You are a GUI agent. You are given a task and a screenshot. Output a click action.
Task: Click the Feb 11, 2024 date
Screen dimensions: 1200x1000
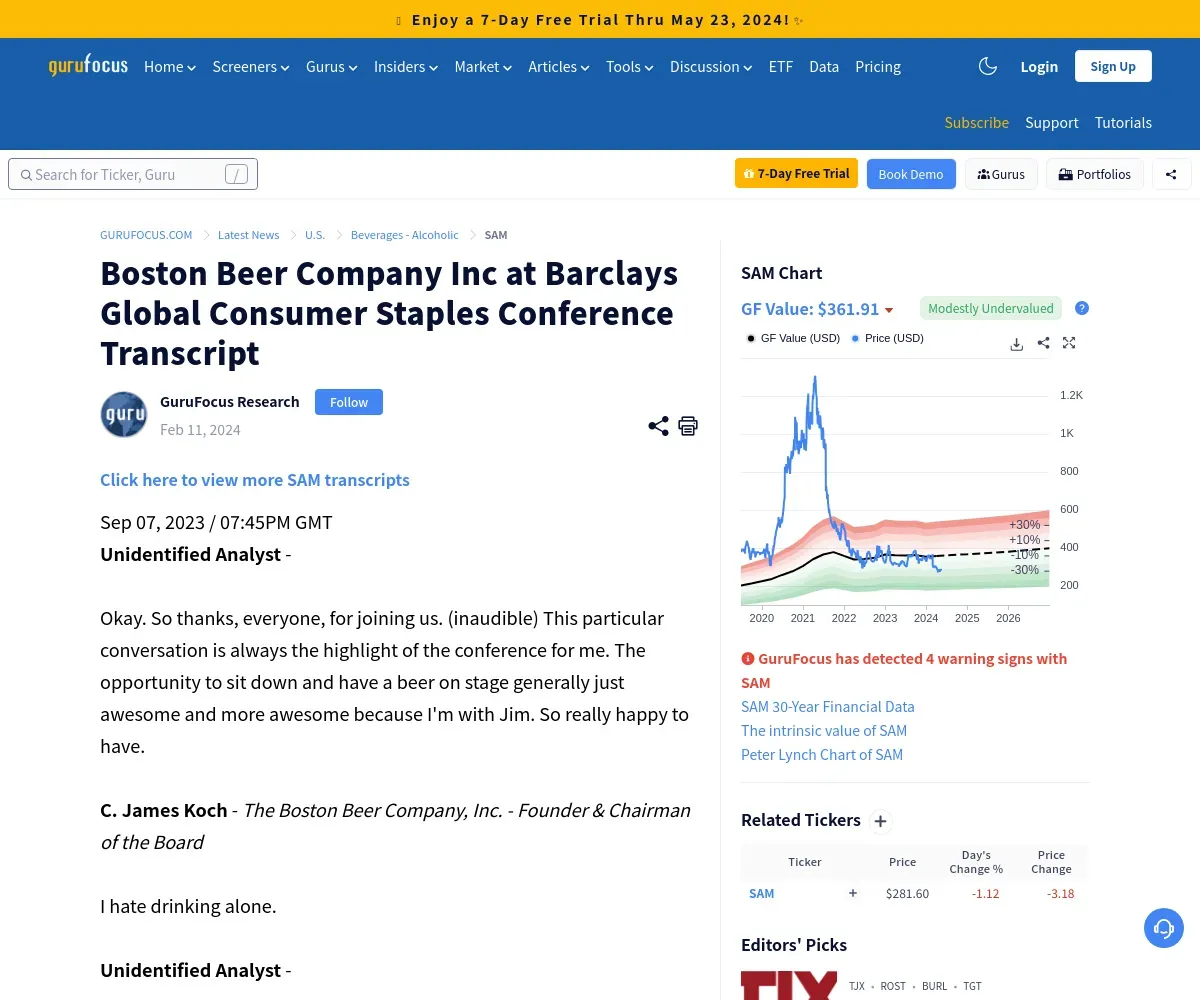[x=200, y=429]
